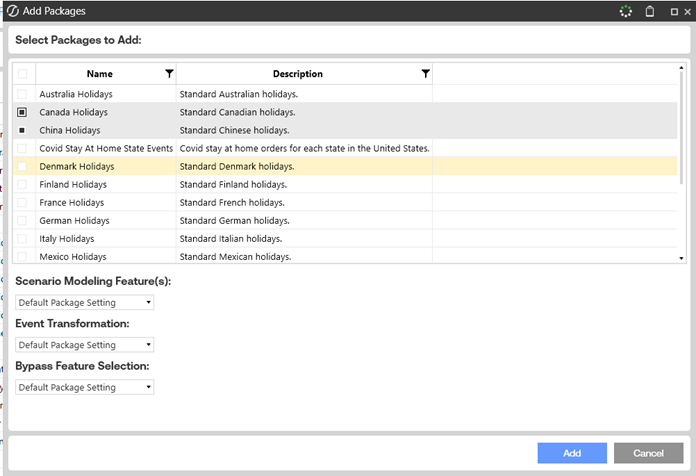Expand the Scenario Modeling Feature(s) dropdown
Screen dimensions: 696x476
click(85, 302)
